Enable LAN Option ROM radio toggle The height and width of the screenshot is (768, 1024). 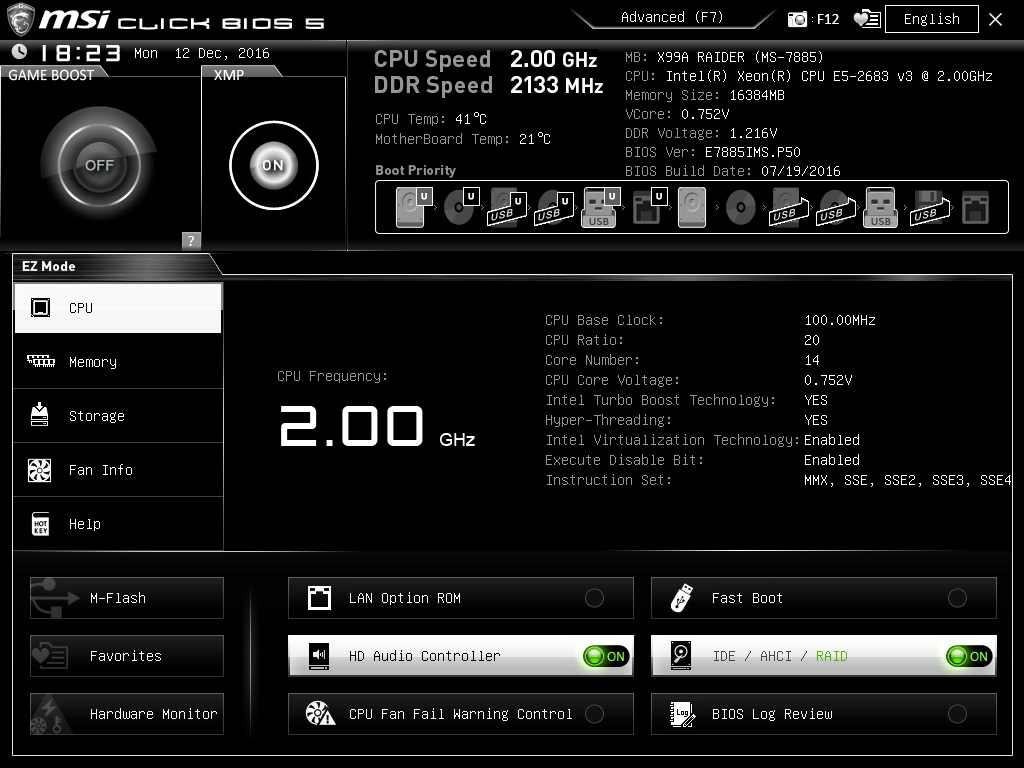[x=594, y=598]
